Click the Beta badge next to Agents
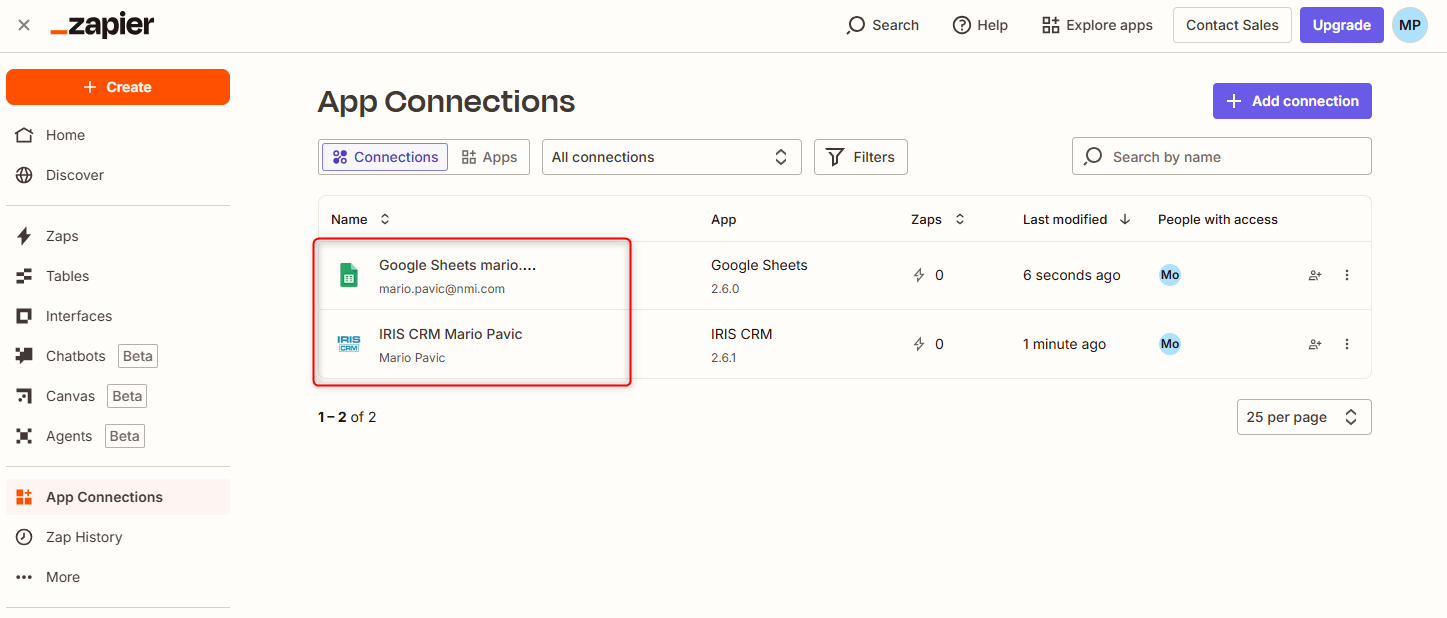The width and height of the screenshot is (1447, 618). coord(124,436)
